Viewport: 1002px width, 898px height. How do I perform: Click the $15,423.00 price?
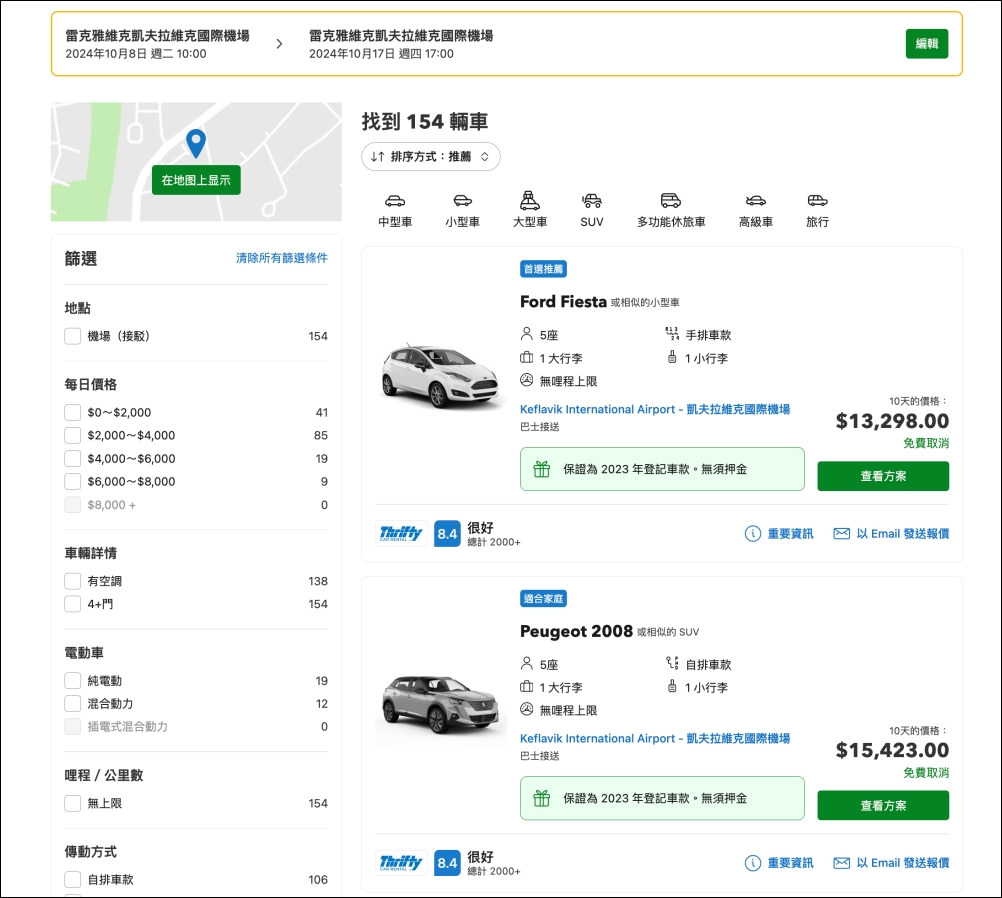click(892, 750)
